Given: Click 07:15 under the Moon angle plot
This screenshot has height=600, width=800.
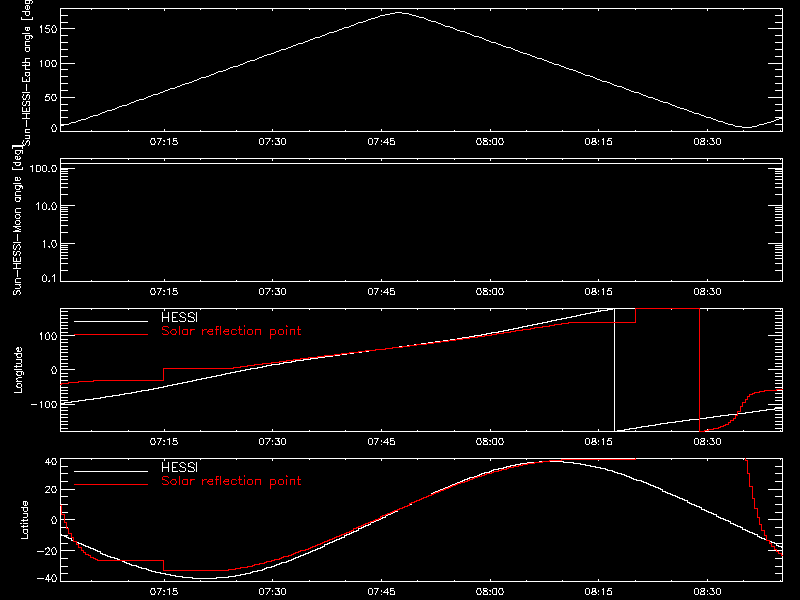Looking at the screenshot, I should tap(164, 292).
